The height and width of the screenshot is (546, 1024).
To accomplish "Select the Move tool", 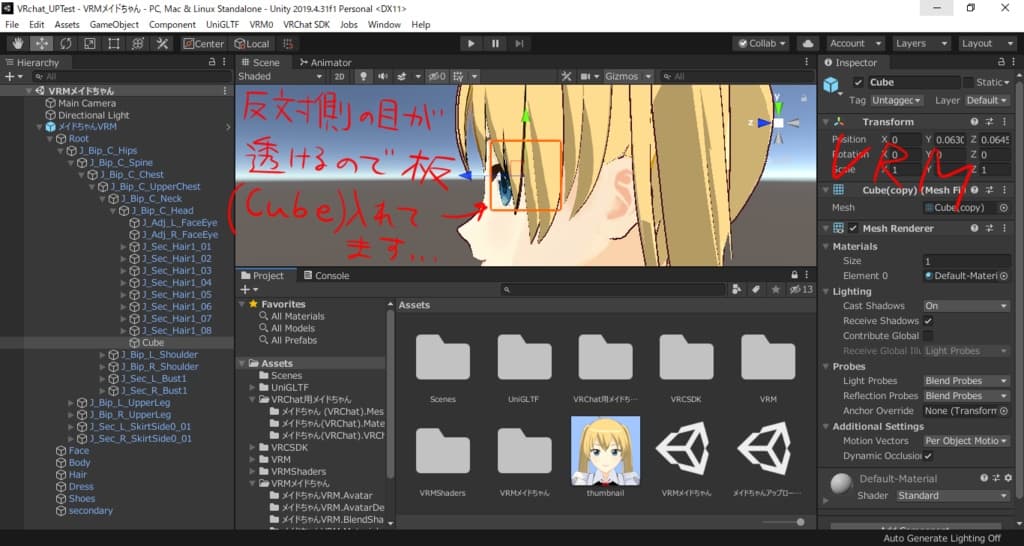I will coord(42,44).
